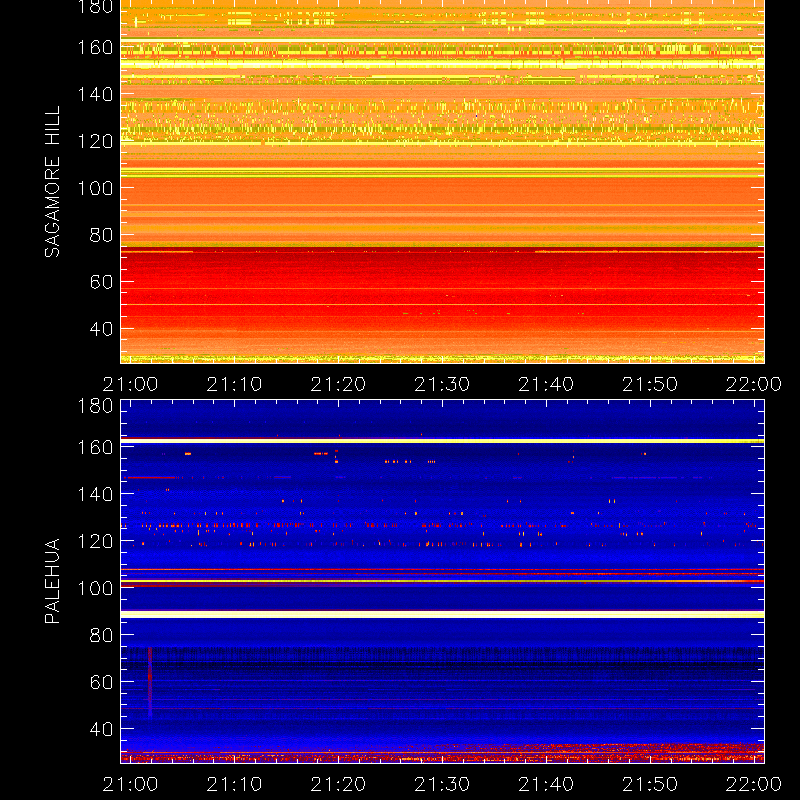Select the 21:00 time label below Sagamore Hill plot
This screenshot has height=800, width=800.
click(130, 384)
